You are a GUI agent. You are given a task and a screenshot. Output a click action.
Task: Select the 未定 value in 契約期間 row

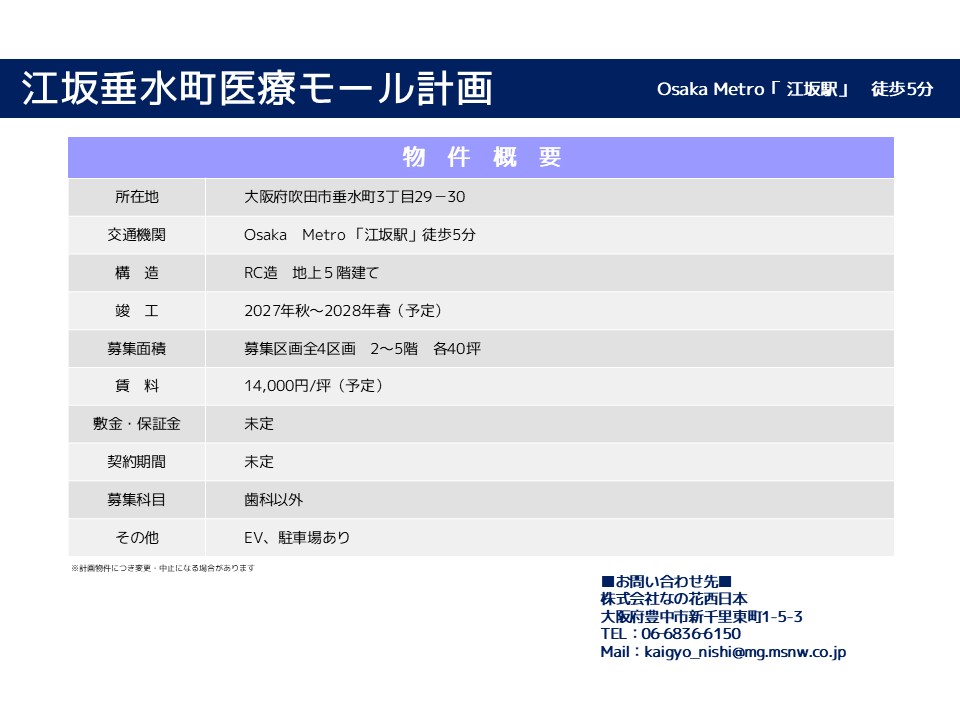click(x=259, y=462)
